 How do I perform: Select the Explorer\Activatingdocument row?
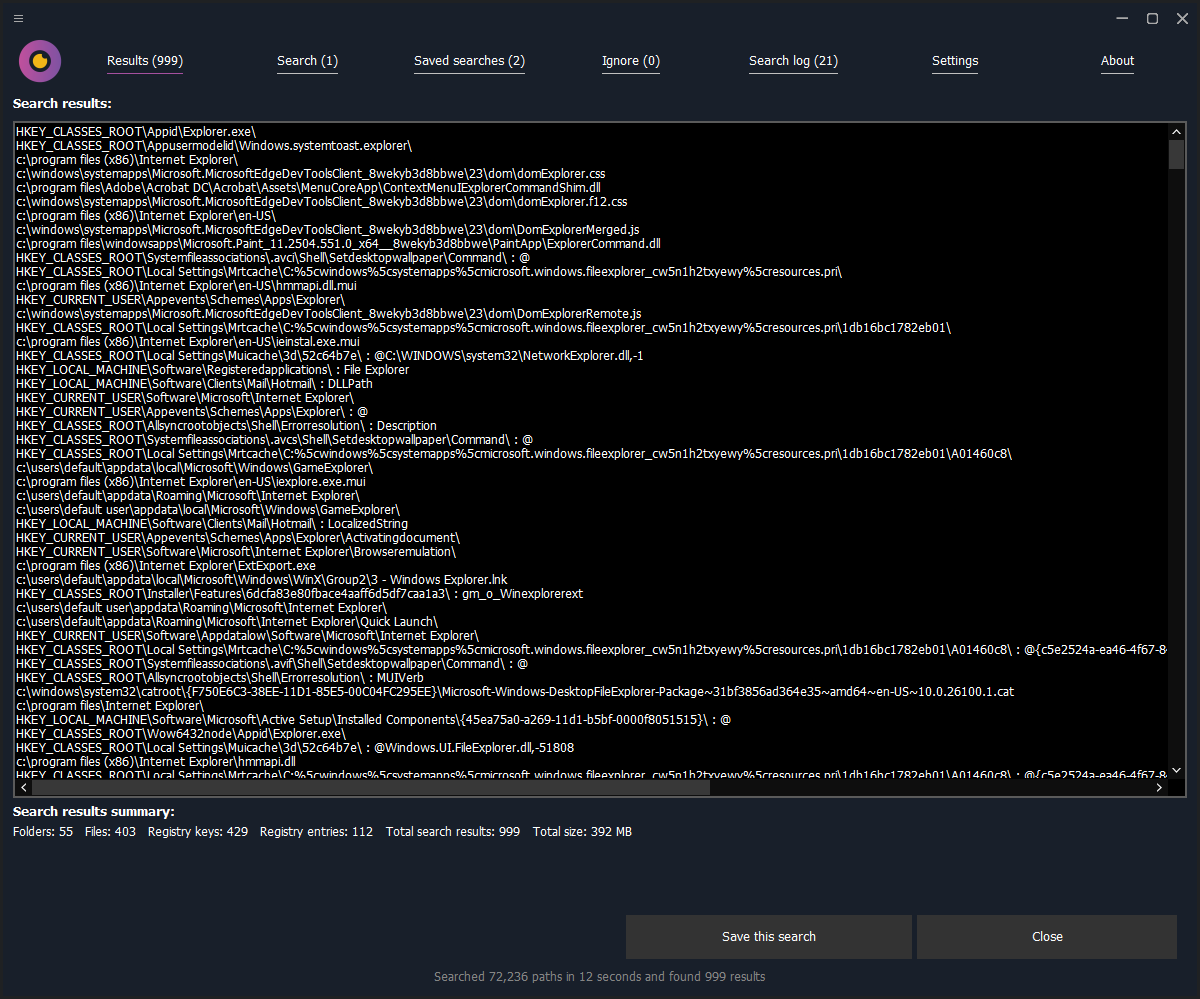(x=591, y=538)
